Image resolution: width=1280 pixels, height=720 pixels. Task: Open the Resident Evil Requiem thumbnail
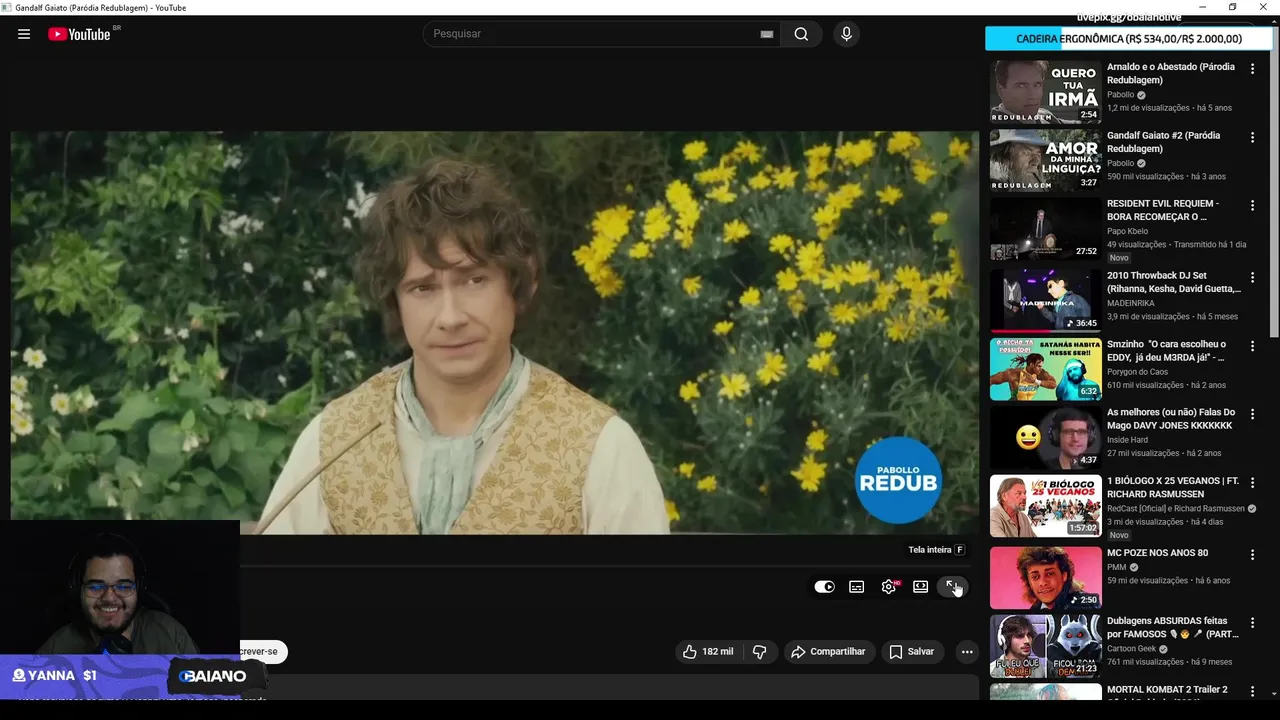[x=1045, y=229]
